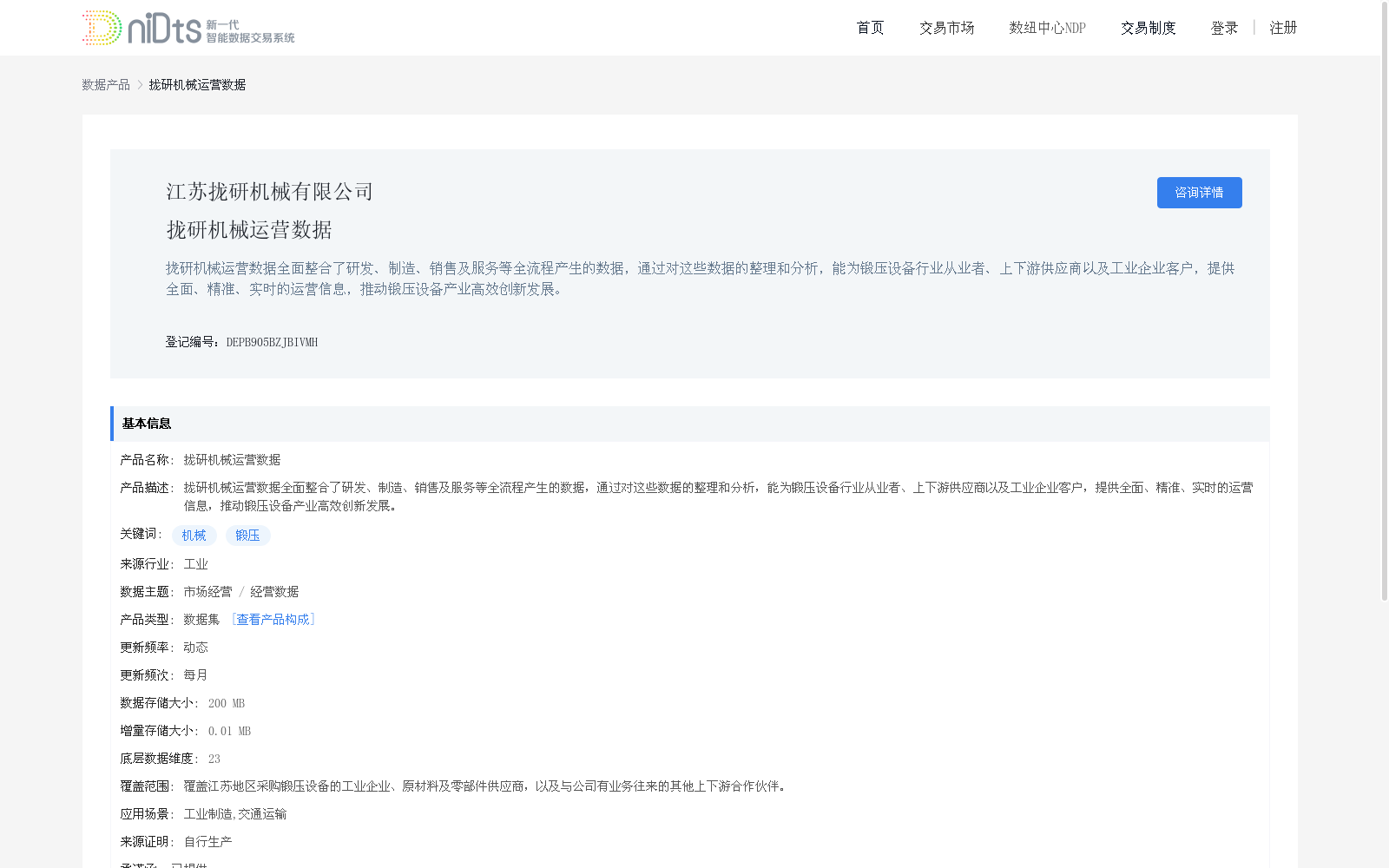Click the 经营数据 subtopic text

coord(274,592)
